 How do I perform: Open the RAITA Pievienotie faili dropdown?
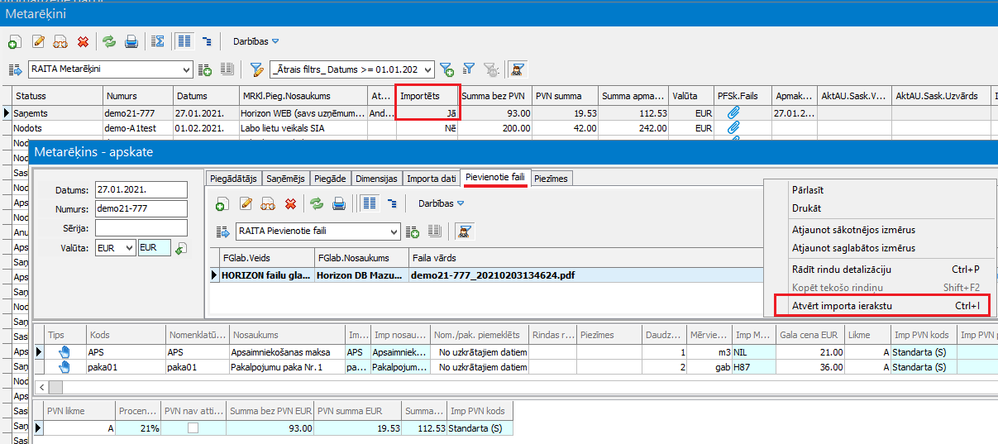[393, 231]
